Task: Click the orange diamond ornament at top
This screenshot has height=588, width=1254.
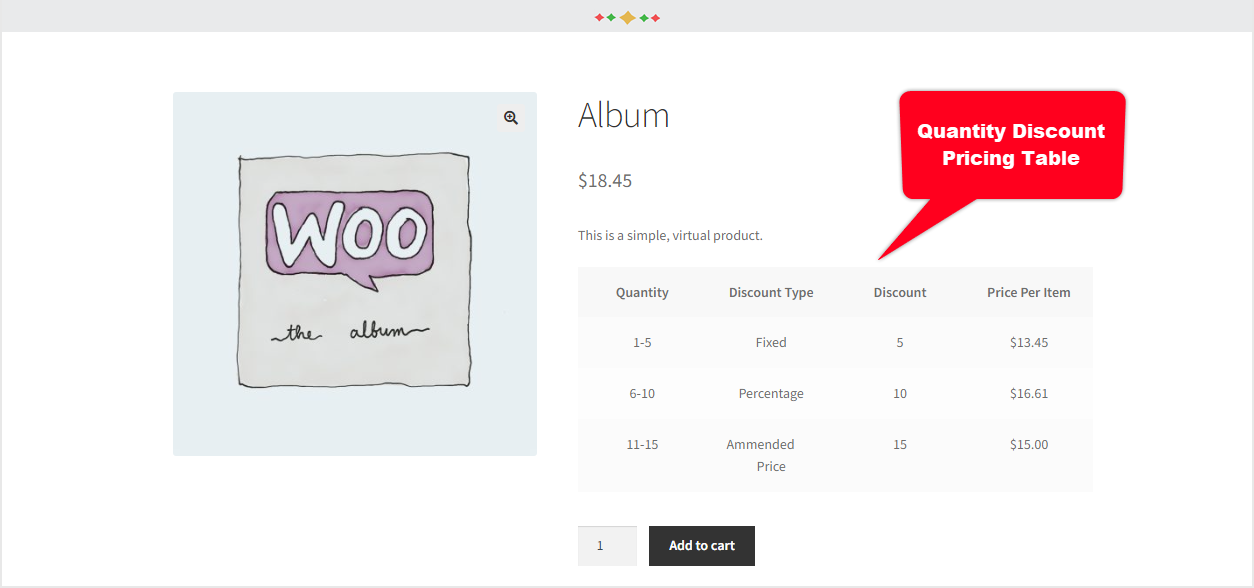Action: (x=627, y=17)
